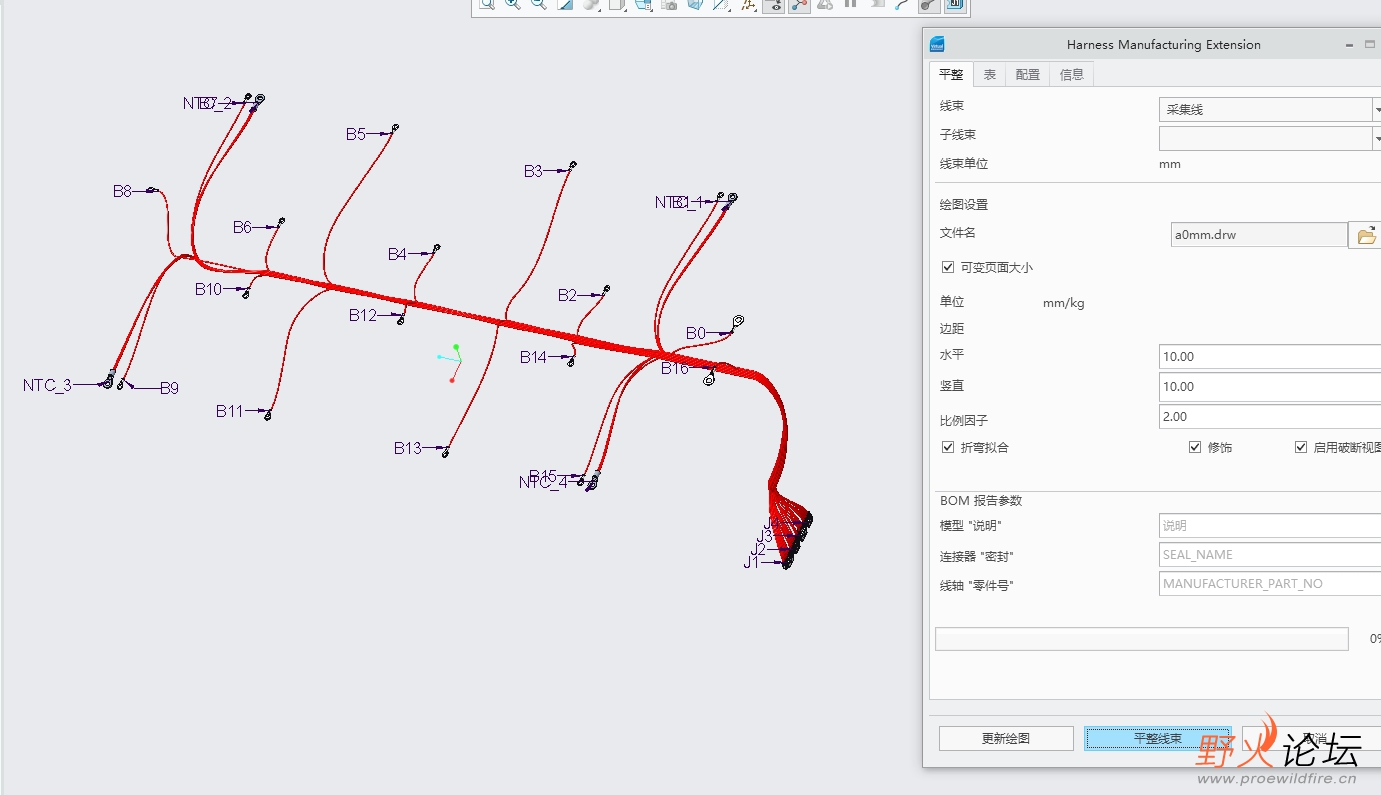Image resolution: width=1381 pixels, height=795 pixels.
Task: Select the NTC_3 sensor label
Action: pyautogui.click(x=47, y=385)
